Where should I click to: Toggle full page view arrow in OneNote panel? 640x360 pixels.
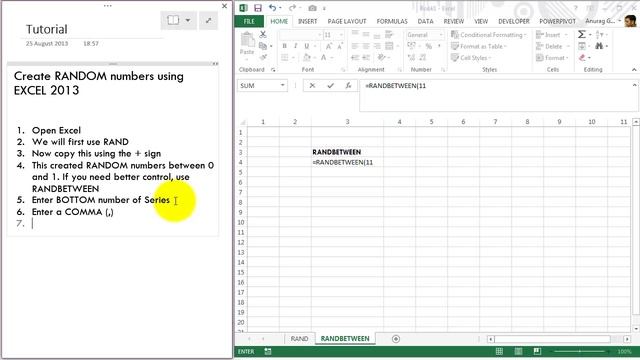[209, 20]
